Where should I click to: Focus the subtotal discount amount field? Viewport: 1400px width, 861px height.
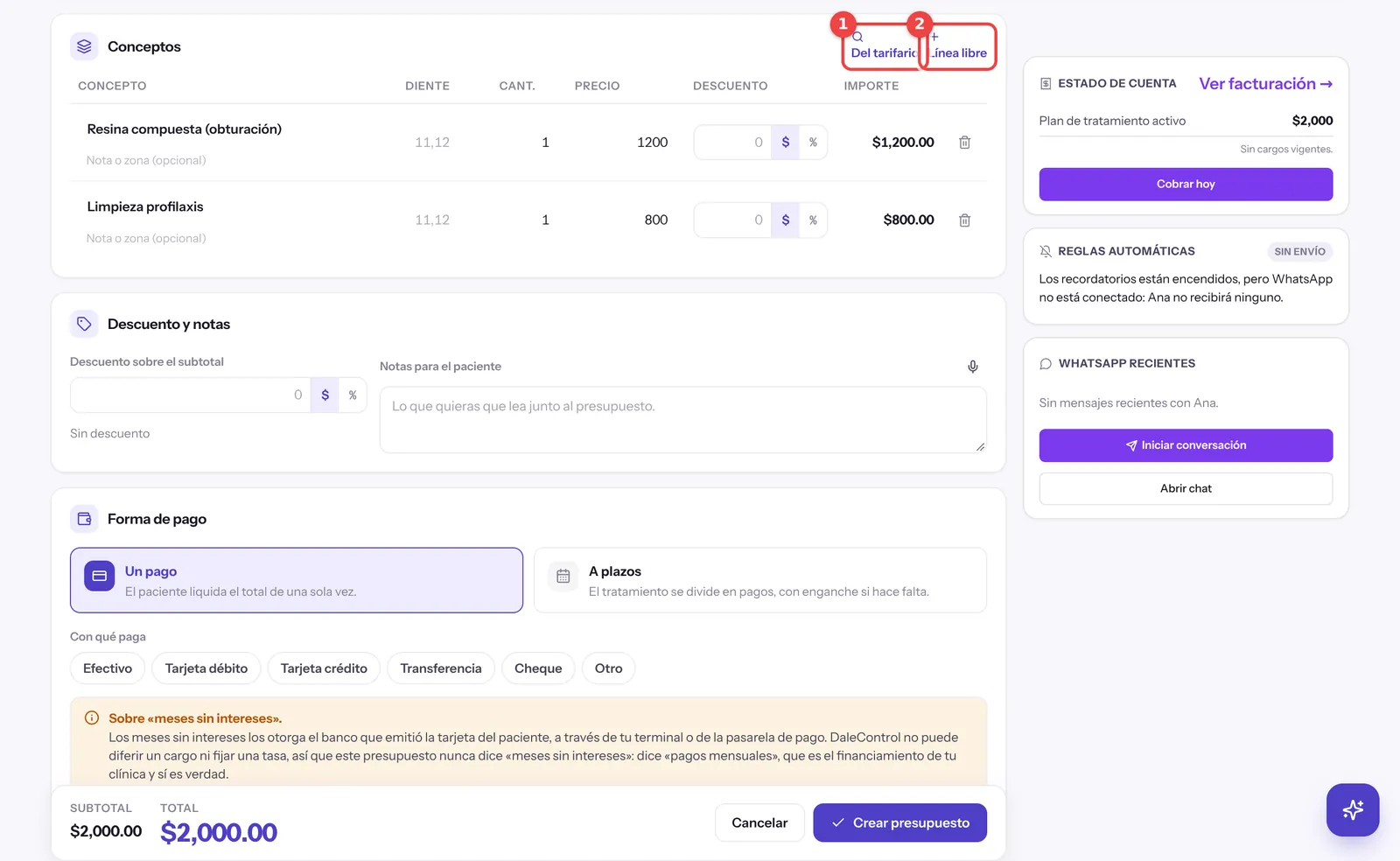pos(191,395)
